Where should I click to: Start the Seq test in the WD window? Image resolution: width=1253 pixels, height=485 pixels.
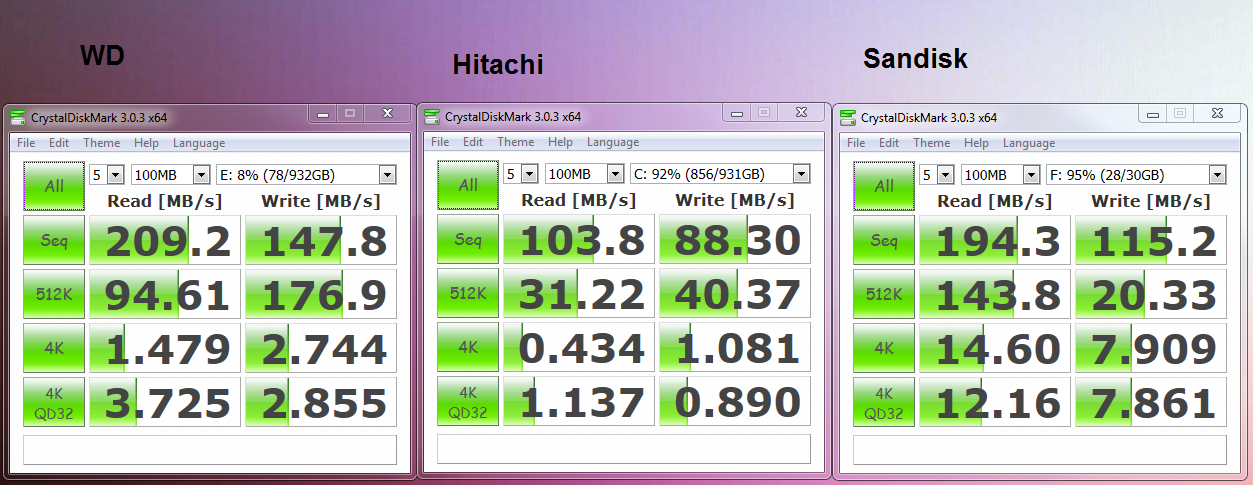[55, 240]
